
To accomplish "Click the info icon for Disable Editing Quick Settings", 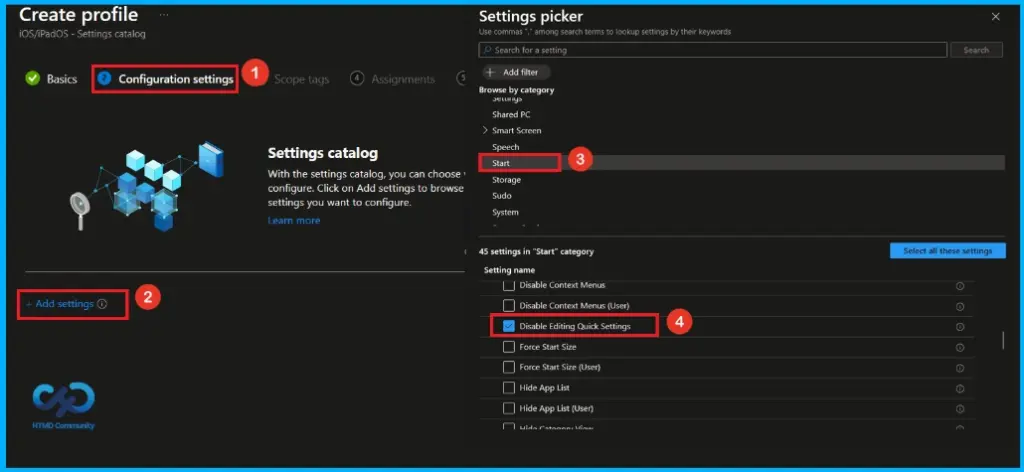I will tap(959, 327).
